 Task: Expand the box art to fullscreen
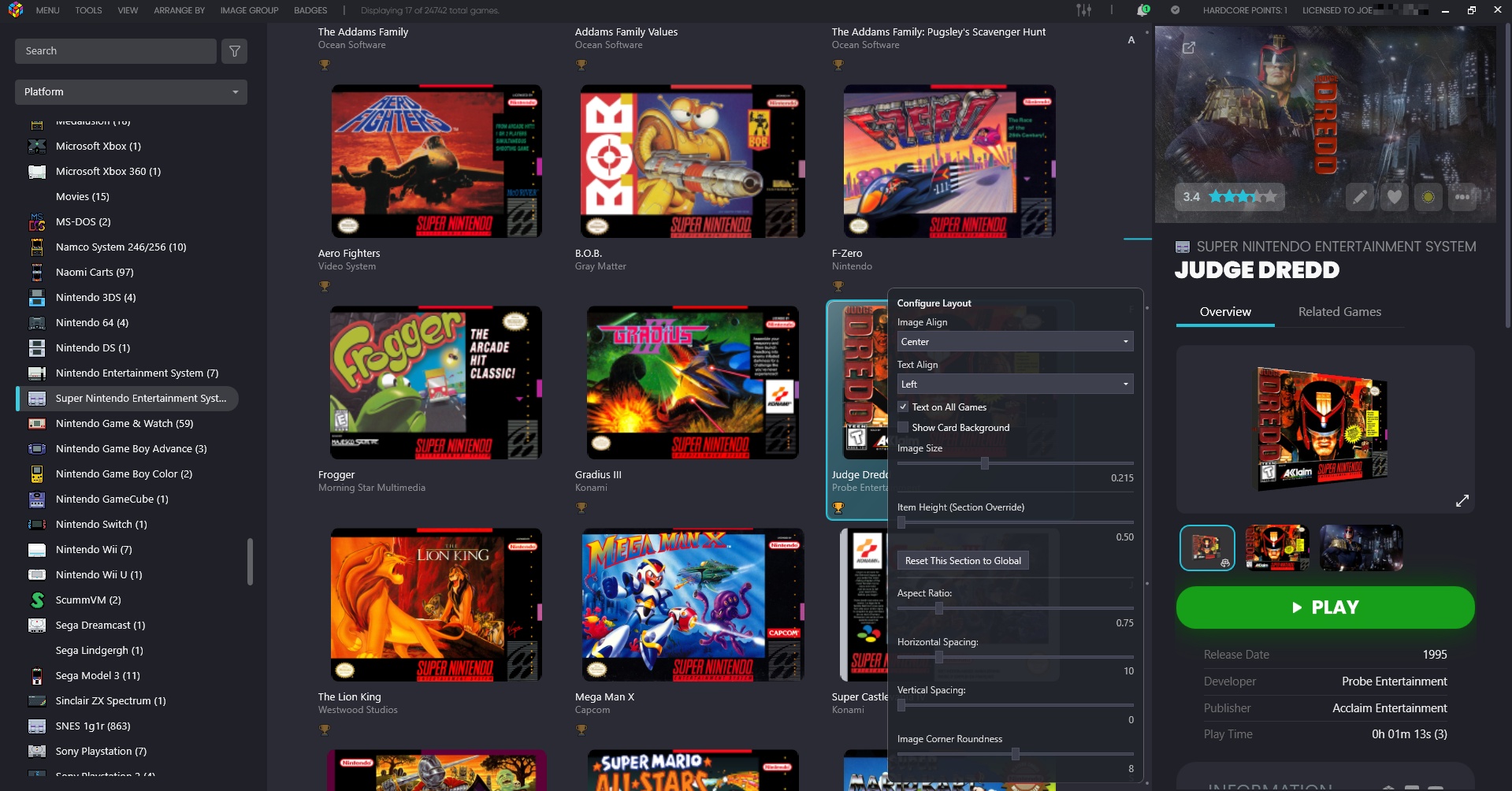1462,501
